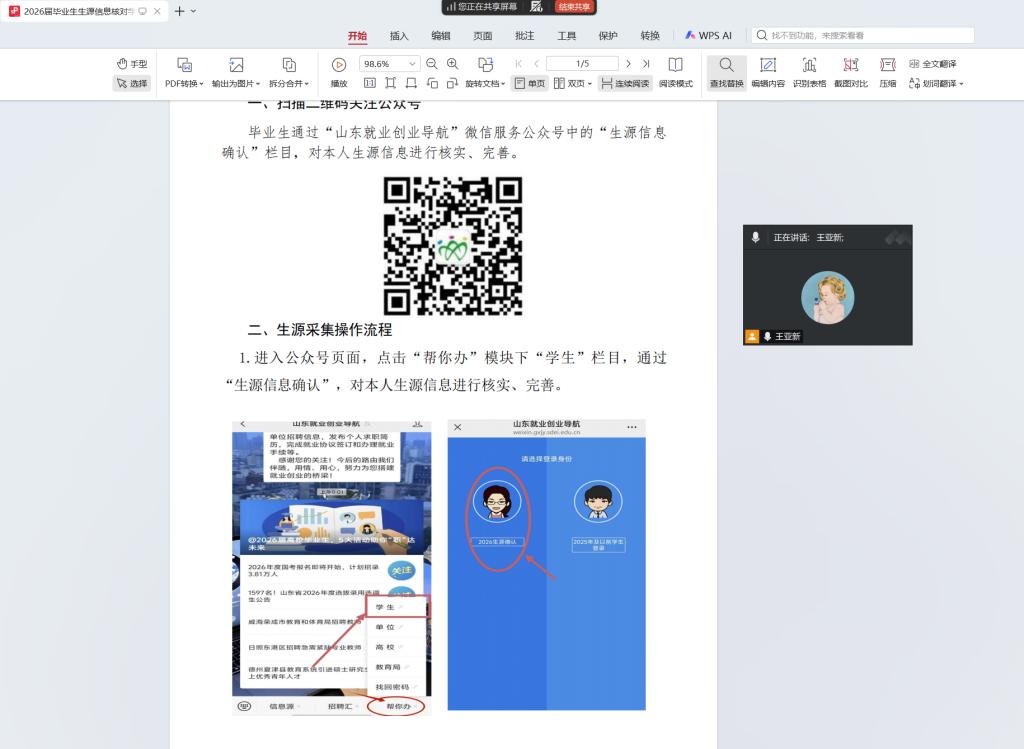Enable 单页 single page view

(530, 83)
